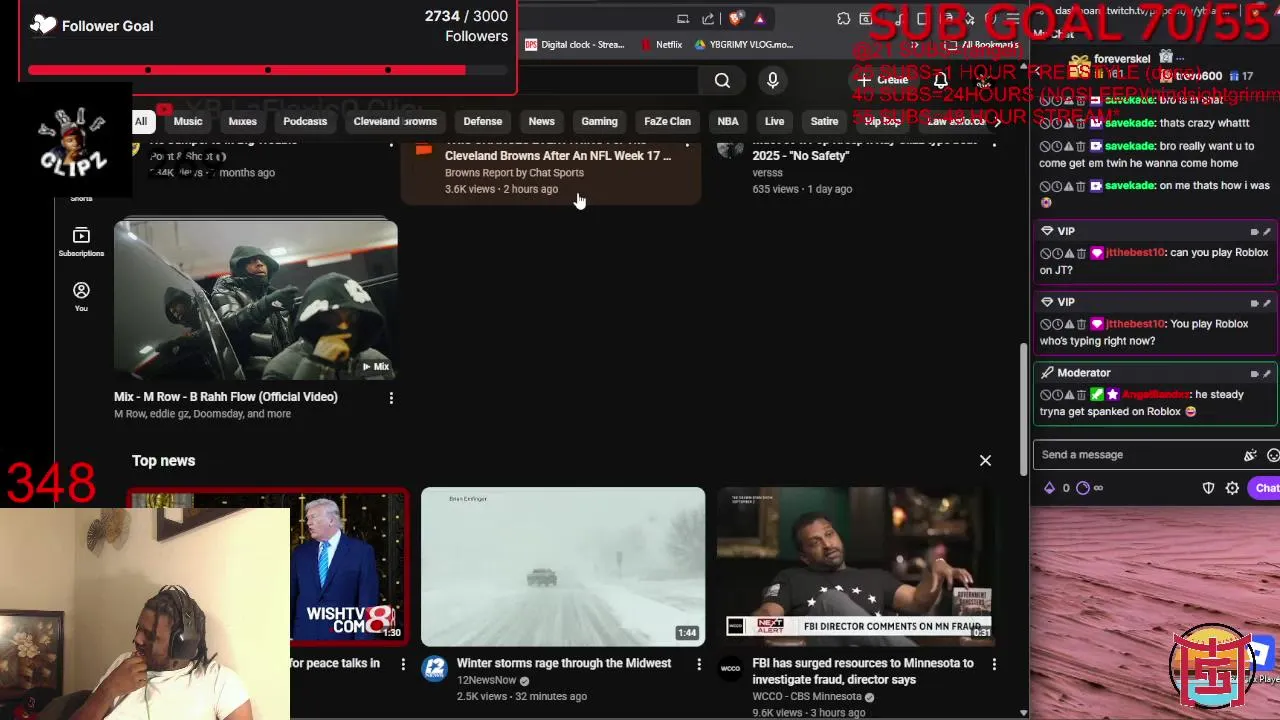Select the Podcasts filter chip
The image size is (1280, 720).
(x=305, y=122)
